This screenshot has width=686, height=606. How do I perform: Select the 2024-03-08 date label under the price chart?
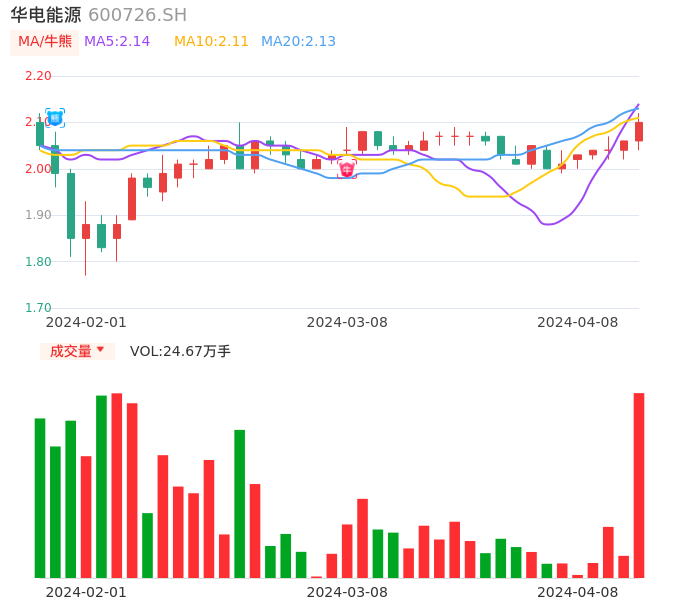point(347,322)
